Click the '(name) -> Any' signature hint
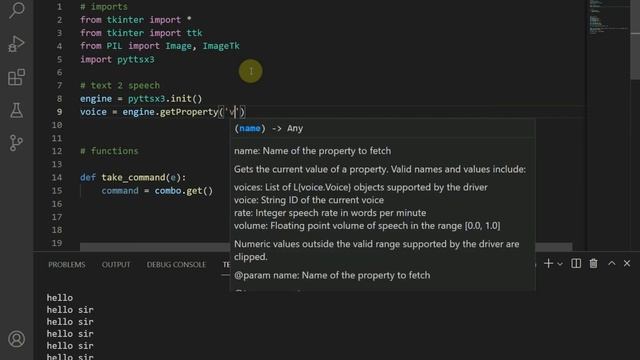The image size is (640, 360). [x=269, y=128]
